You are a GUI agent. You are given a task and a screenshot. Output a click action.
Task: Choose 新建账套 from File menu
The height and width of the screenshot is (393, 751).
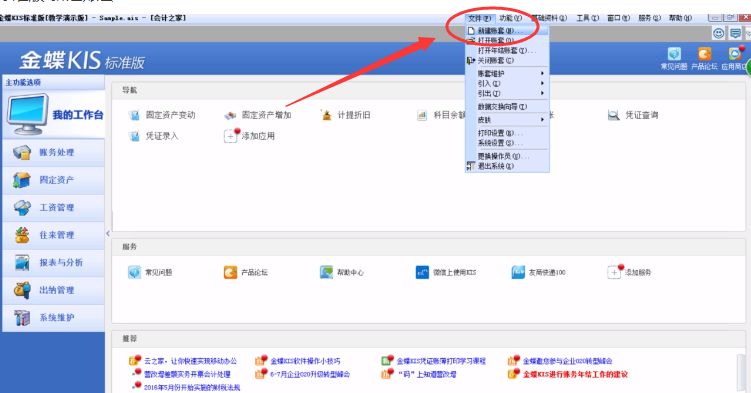coord(507,31)
